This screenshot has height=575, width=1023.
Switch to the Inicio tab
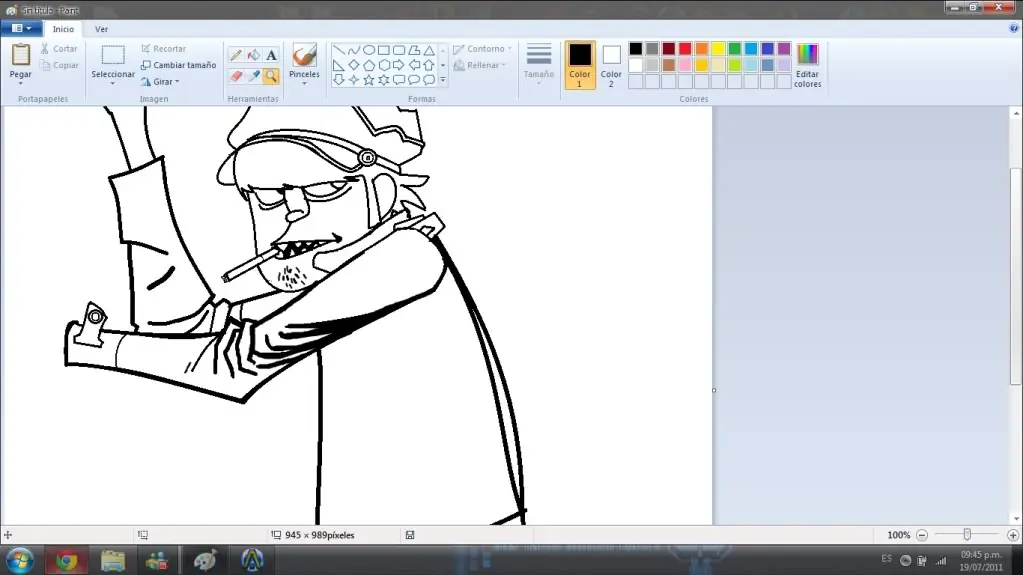[x=63, y=29]
